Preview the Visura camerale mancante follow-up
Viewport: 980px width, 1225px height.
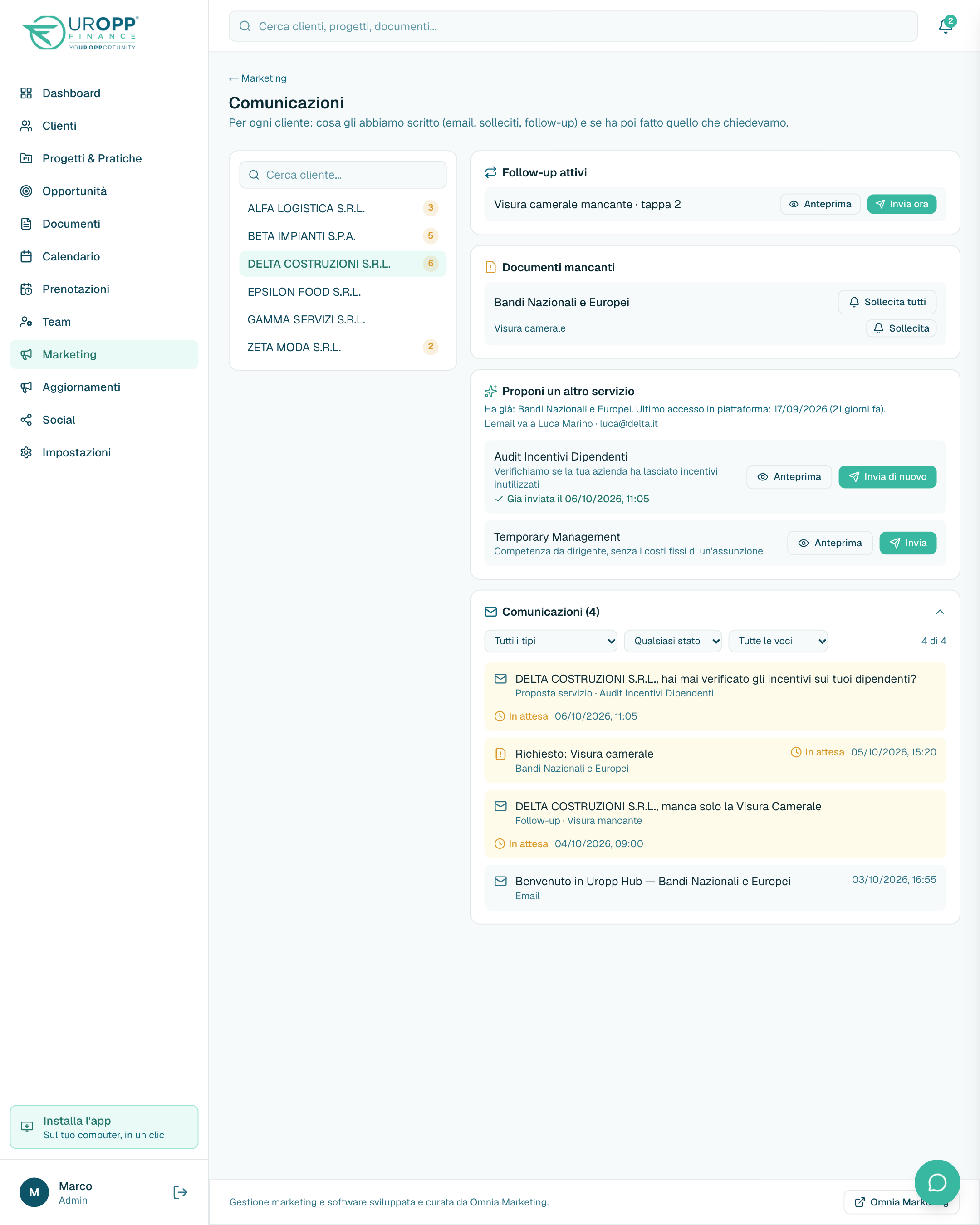[x=820, y=204]
